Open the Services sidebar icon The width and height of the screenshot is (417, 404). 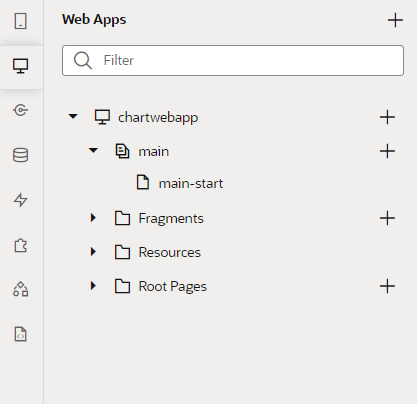(21, 110)
